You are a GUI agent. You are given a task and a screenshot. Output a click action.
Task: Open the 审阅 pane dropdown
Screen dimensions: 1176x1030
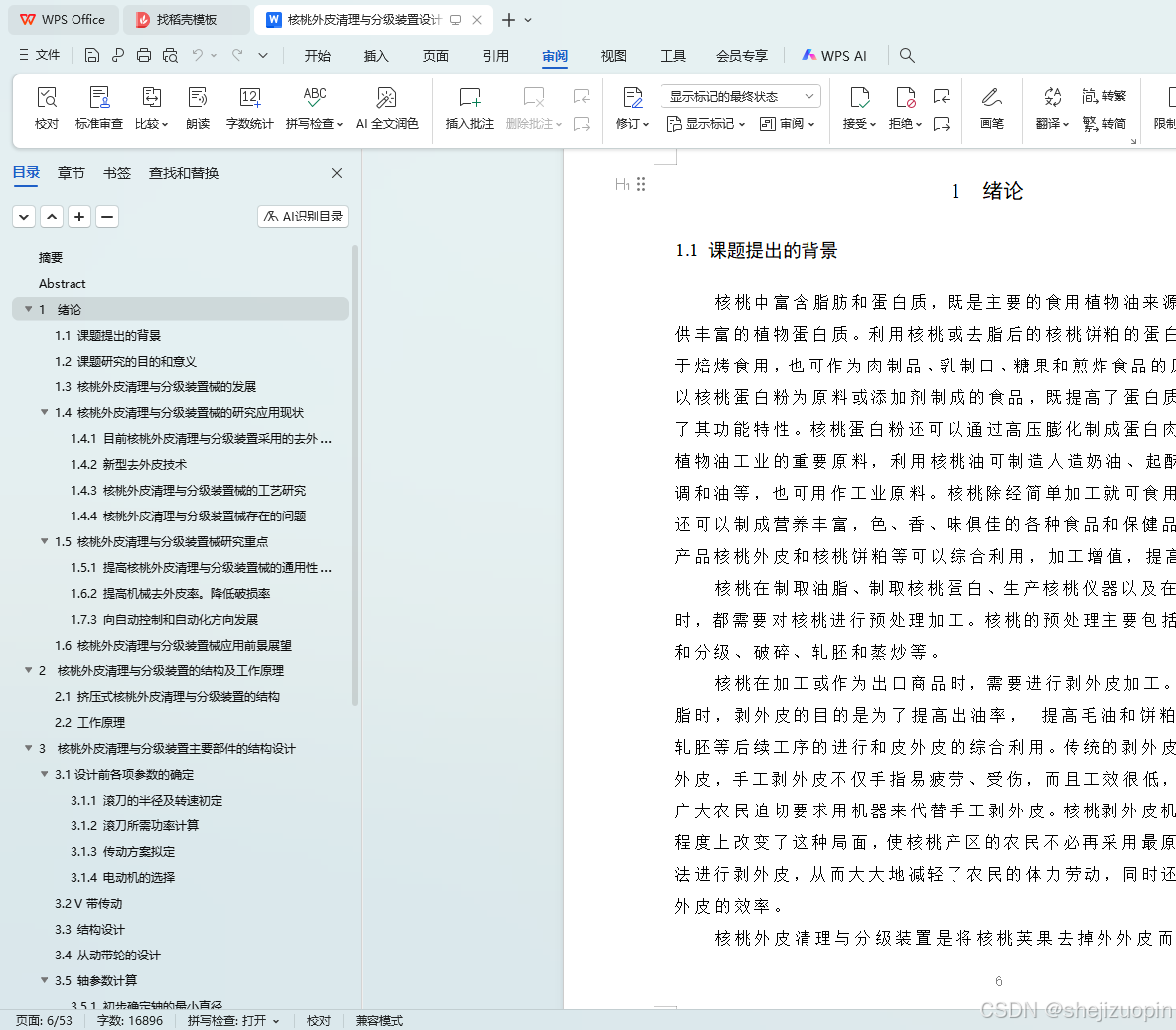(787, 124)
